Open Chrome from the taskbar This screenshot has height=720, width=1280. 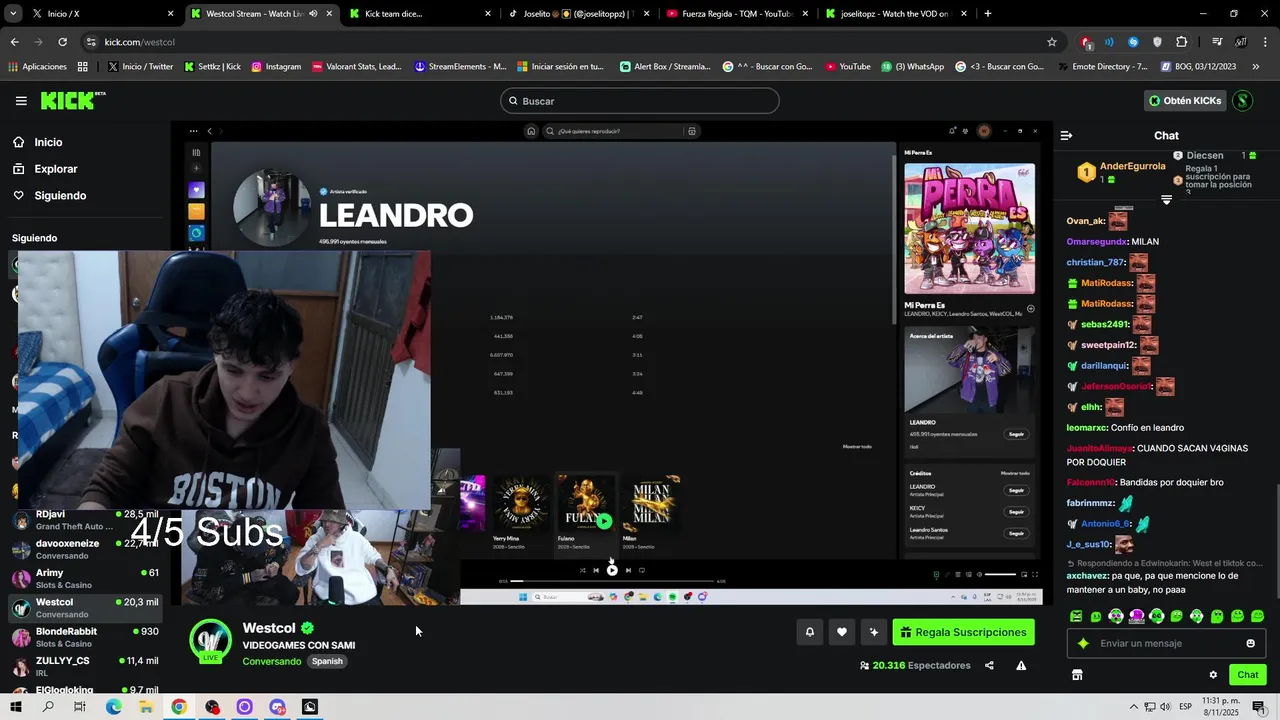[178, 707]
